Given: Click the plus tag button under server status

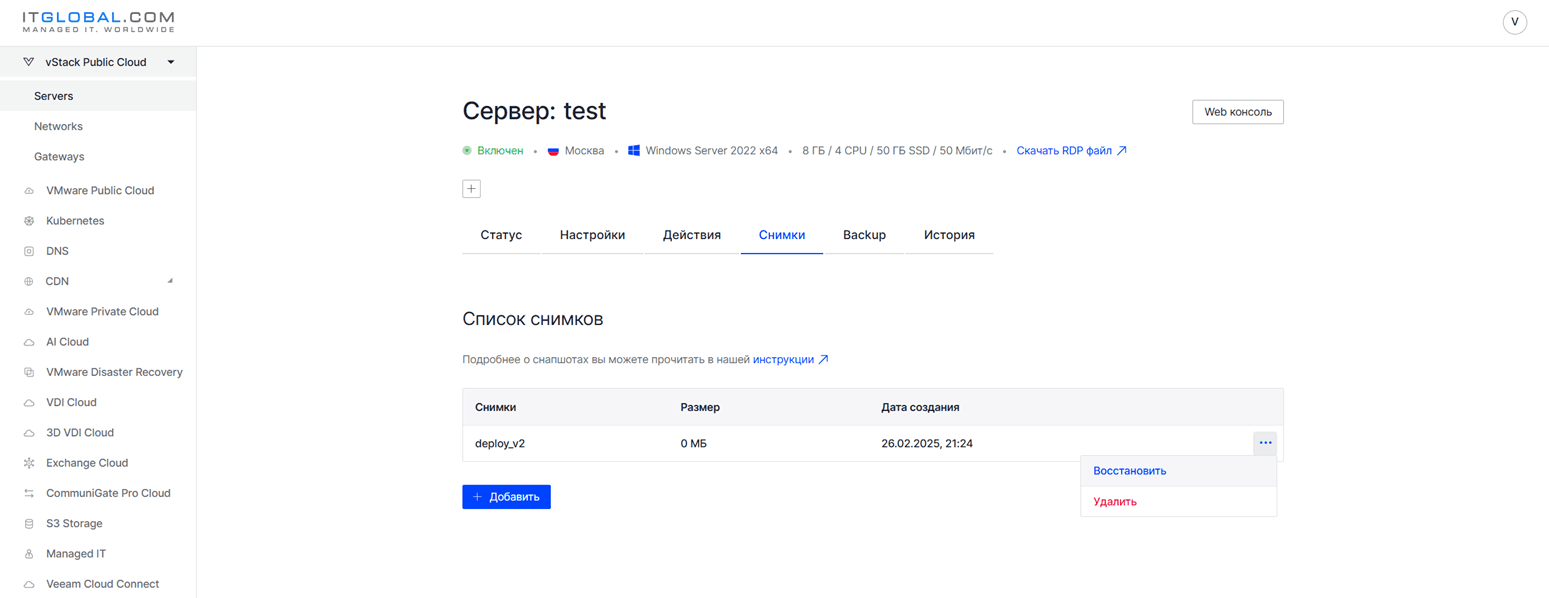Looking at the screenshot, I should point(471,189).
